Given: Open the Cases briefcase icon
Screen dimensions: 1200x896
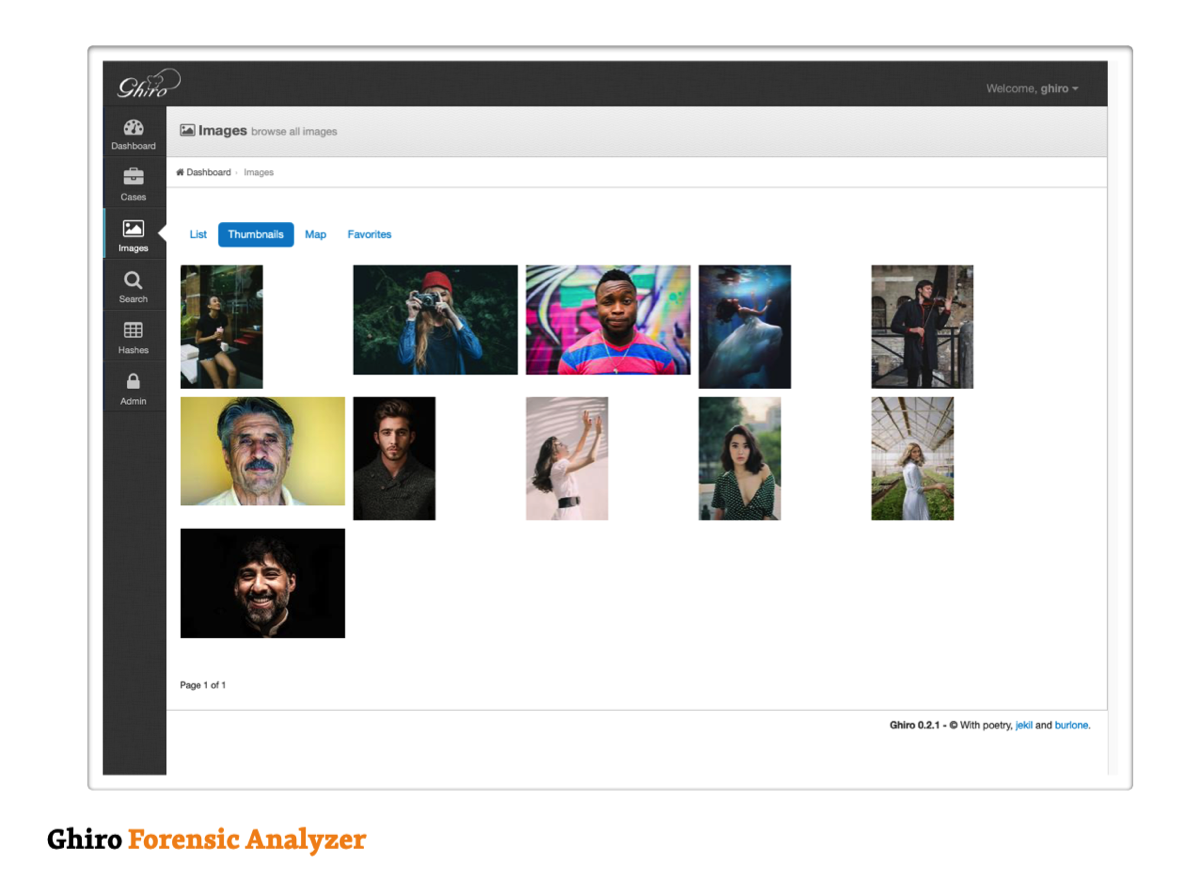Looking at the screenshot, I should pyautogui.click(x=133, y=178).
